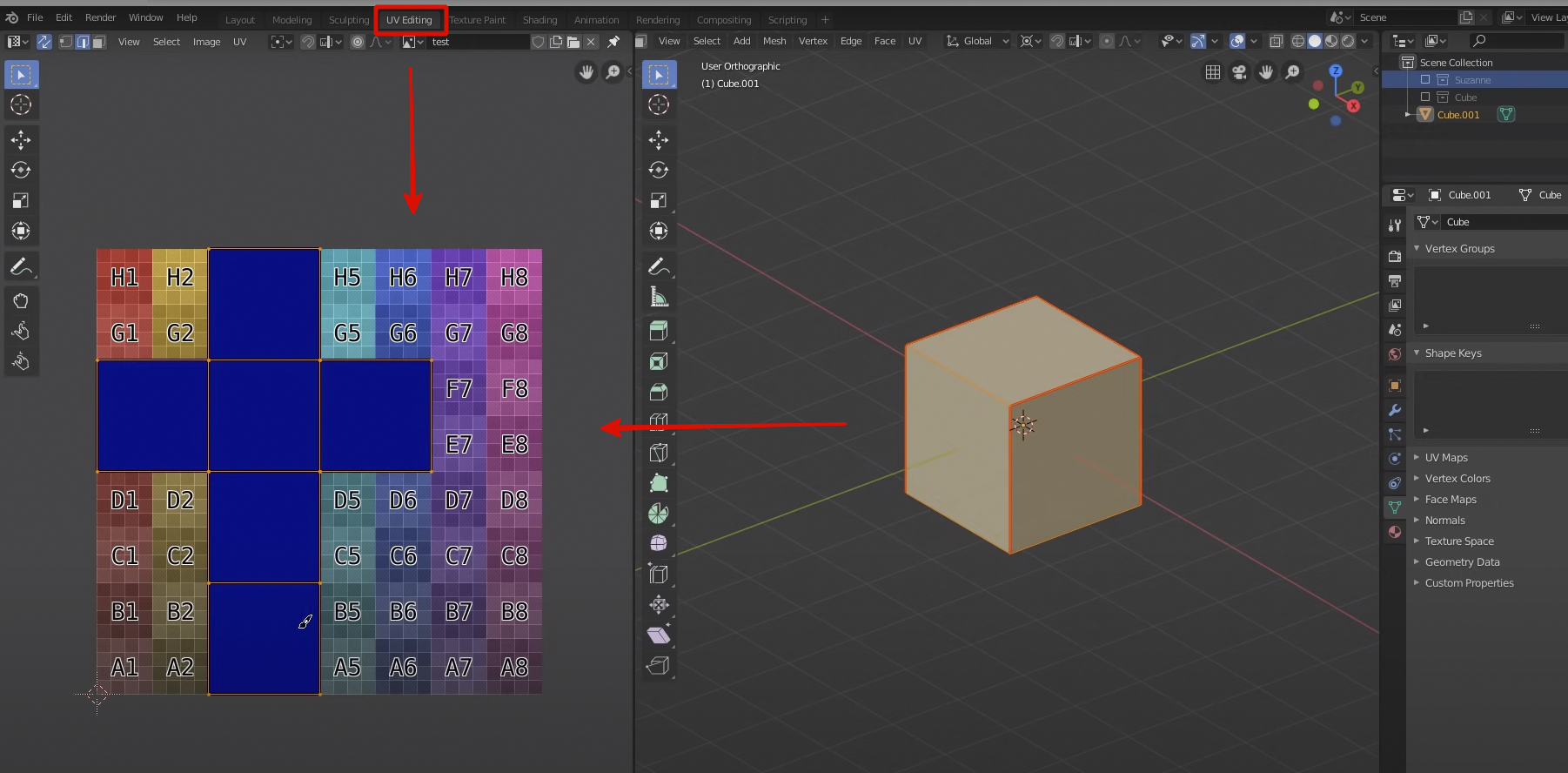Pin the image in UV editor header
1568x773 pixels.
[x=613, y=42]
